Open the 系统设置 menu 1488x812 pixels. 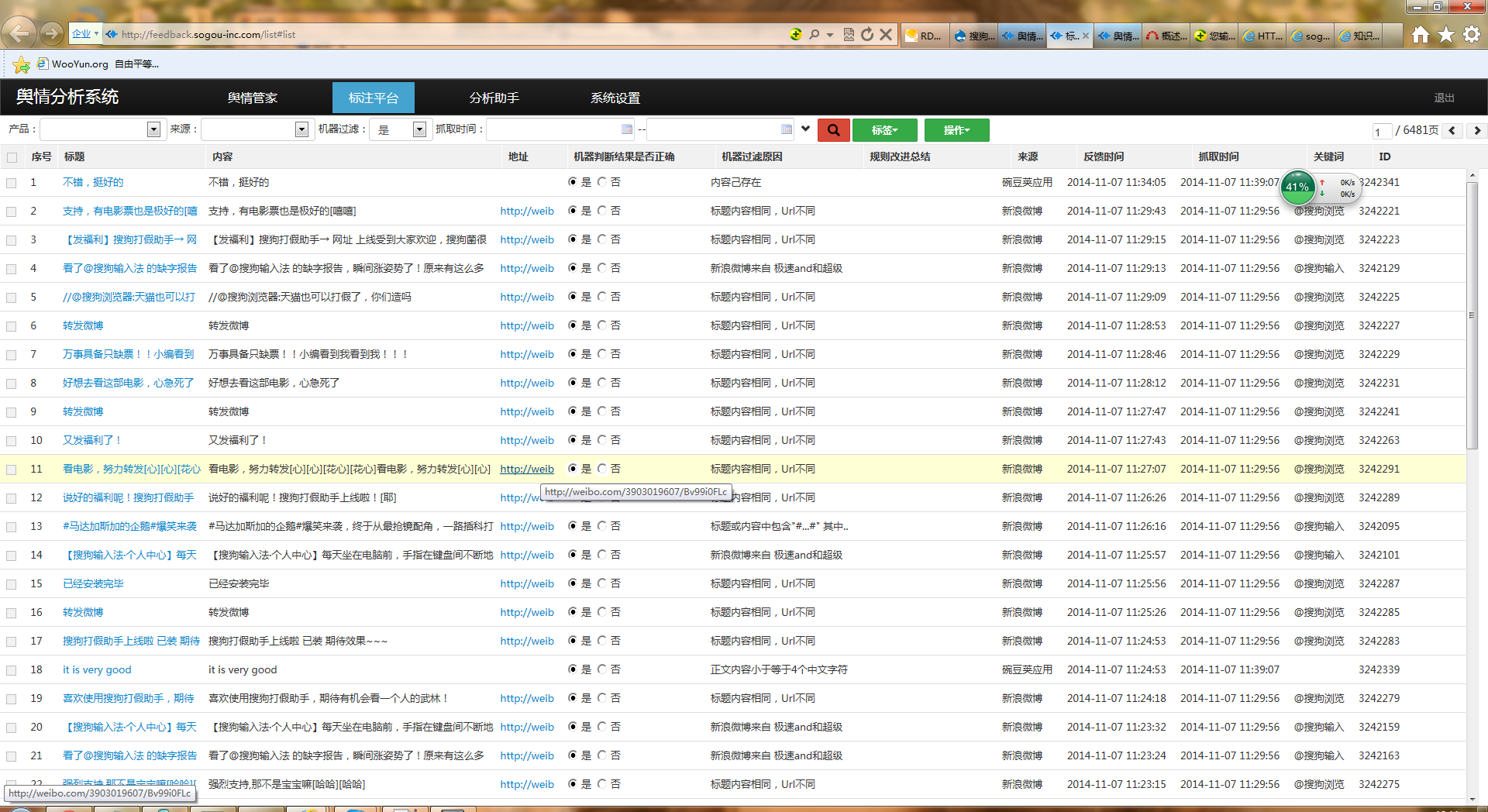tap(615, 98)
